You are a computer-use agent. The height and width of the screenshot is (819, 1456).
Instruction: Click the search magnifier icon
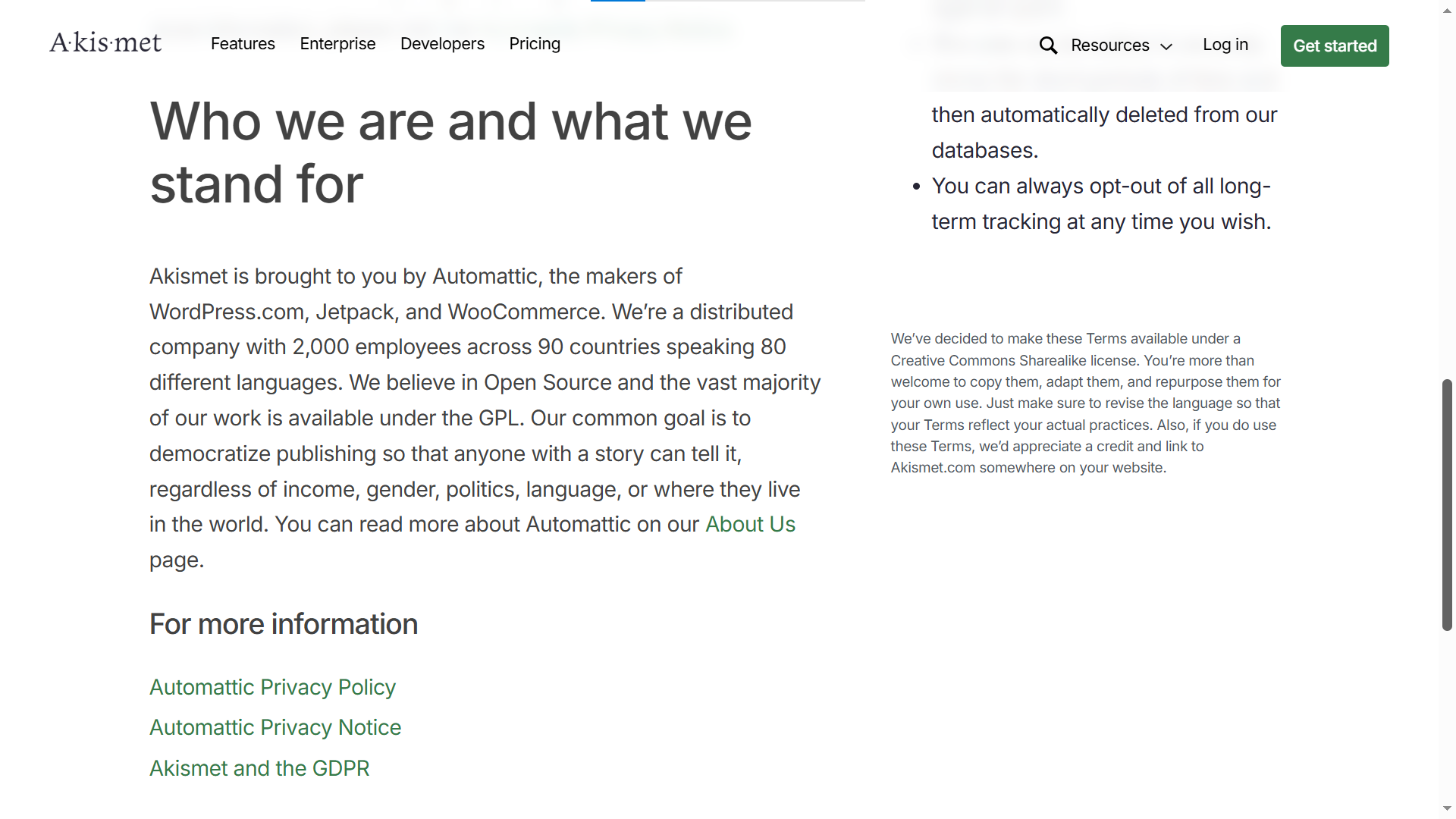[1048, 45]
